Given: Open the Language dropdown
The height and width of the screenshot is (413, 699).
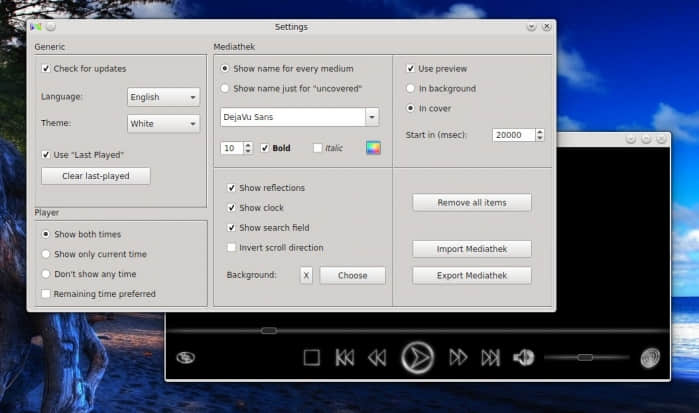Looking at the screenshot, I should (x=164, y=97).
